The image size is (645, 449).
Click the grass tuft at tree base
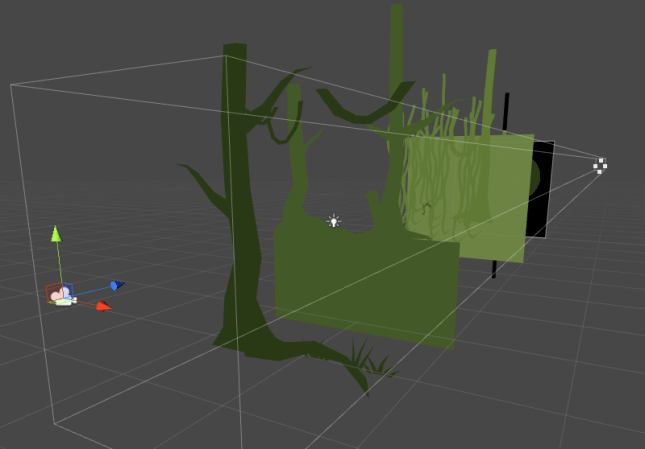click(x=372, y=360)
